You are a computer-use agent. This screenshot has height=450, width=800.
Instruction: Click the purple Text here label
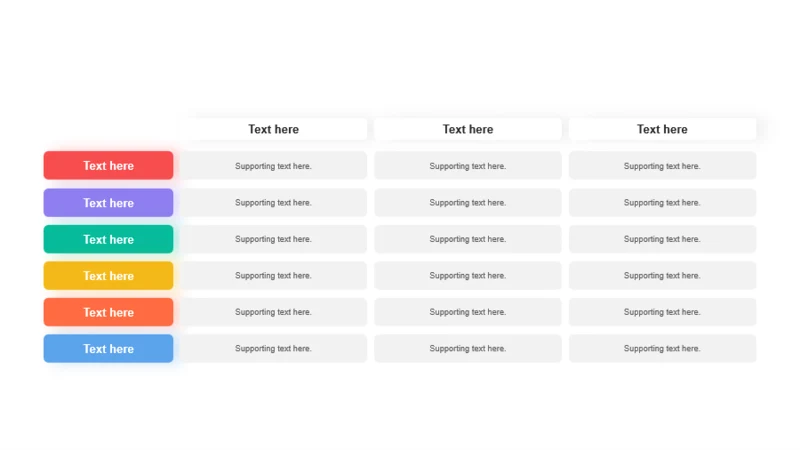click(x=108, y=203)
